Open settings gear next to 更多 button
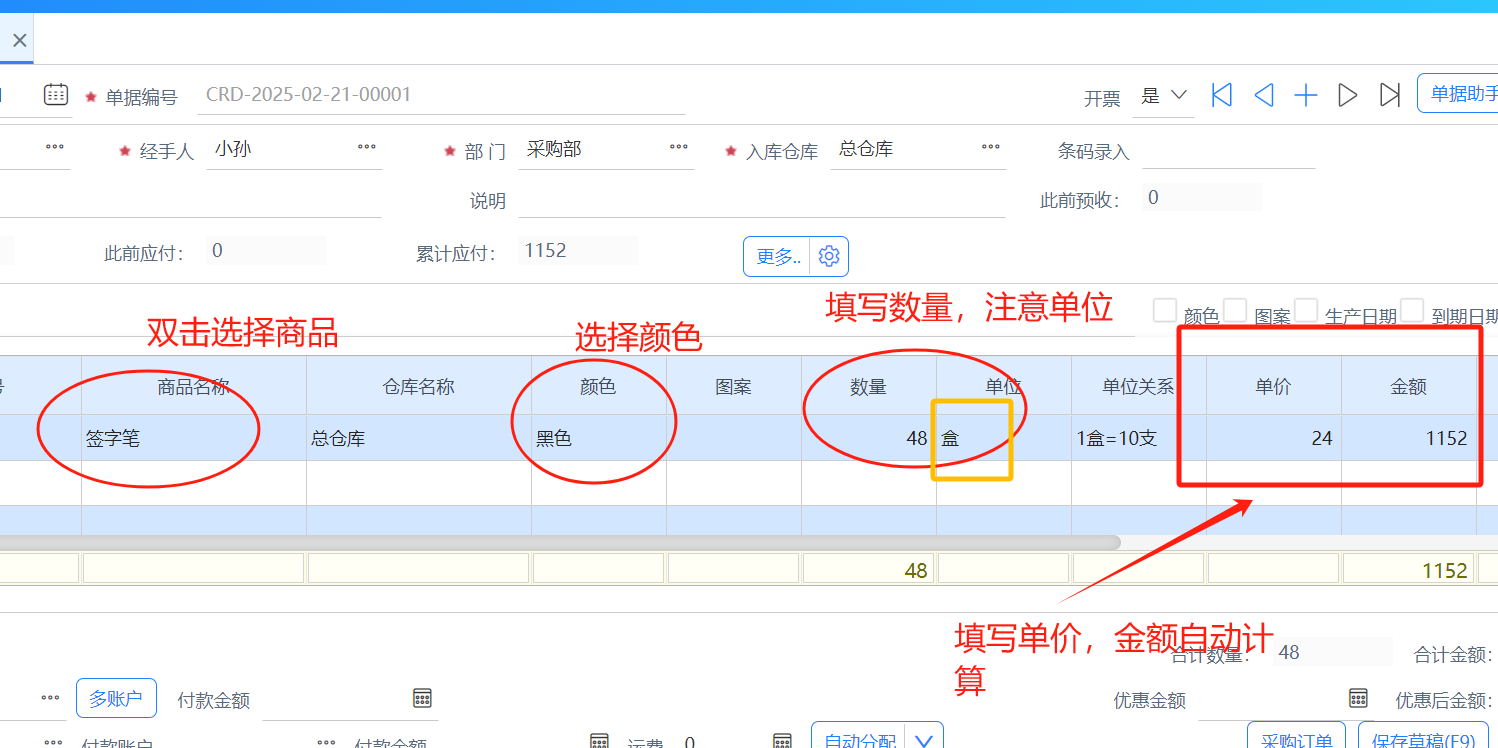The image size is (1498, 748). 828,257
